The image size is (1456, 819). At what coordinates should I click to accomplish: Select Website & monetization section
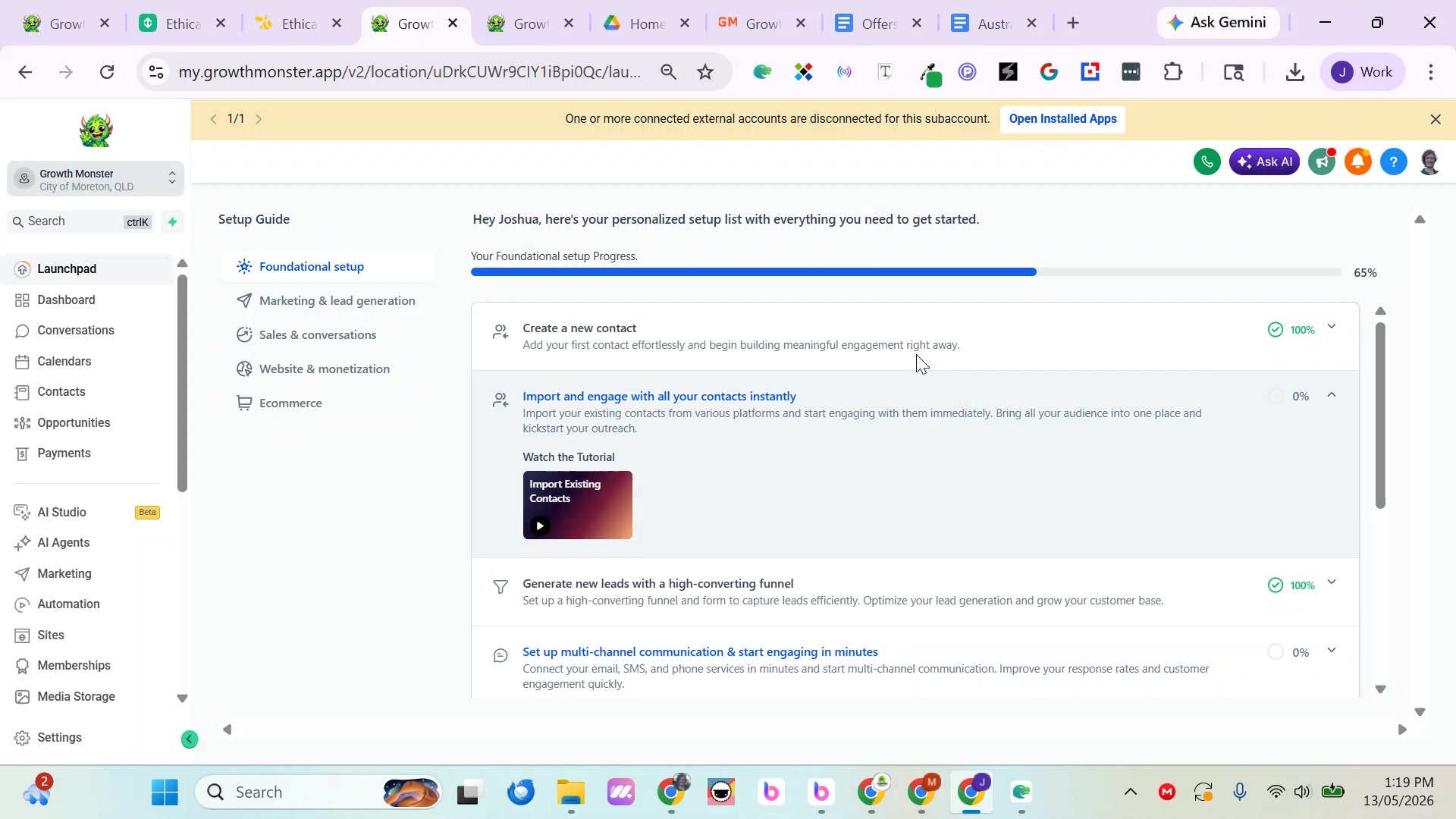coord(328,369)
